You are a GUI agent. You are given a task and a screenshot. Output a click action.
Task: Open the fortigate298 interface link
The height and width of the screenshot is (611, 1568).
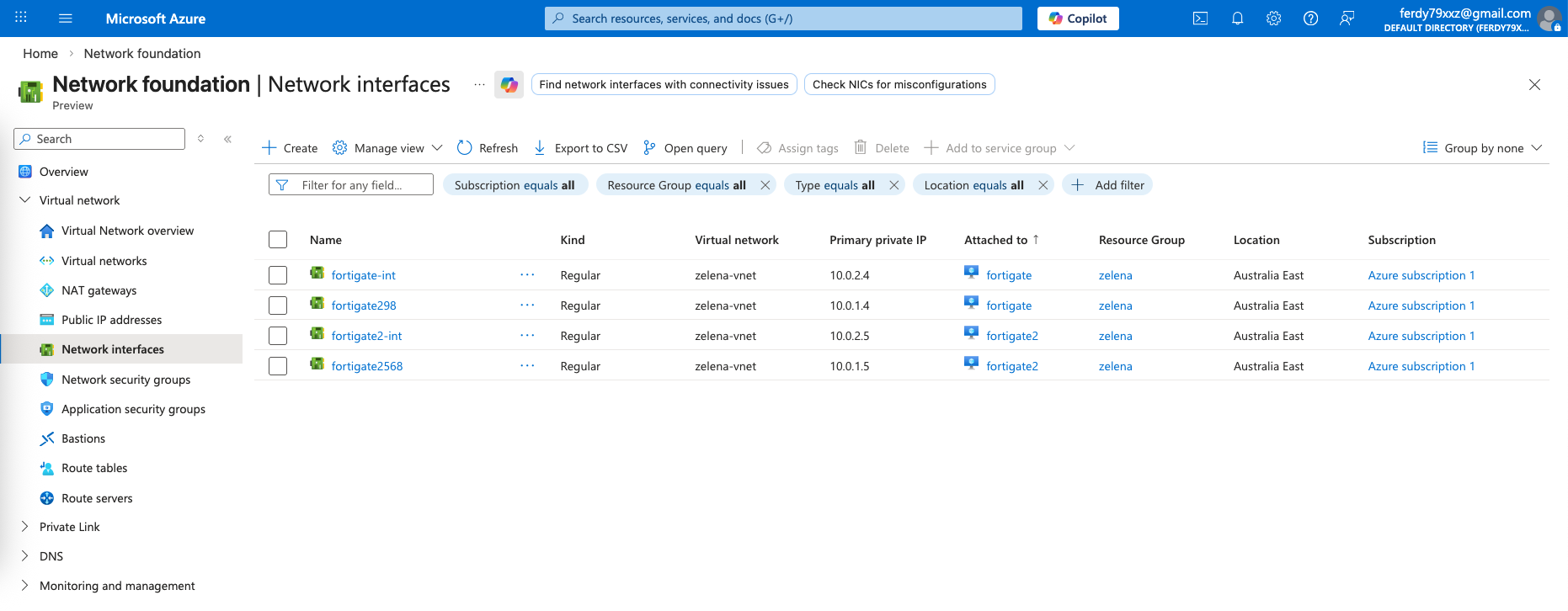tap(364, 305)
